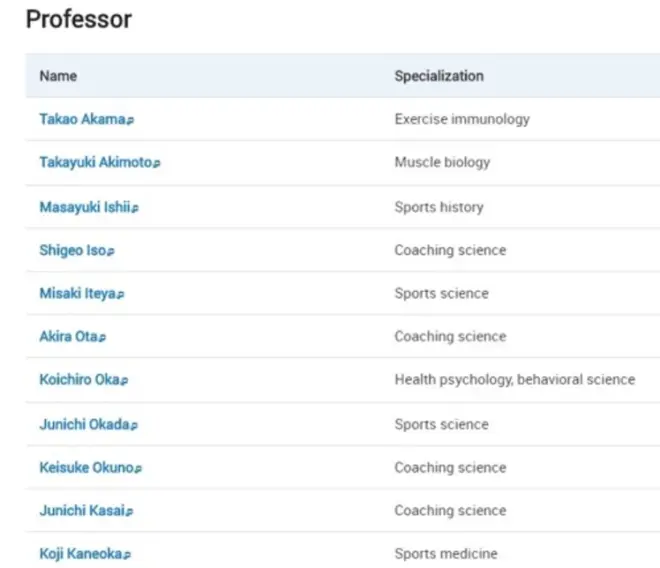The height and width of the screenshot is (568, 660).
Task: Click external link icon beside Shigeo Iso
Action: pyautogui.click(x=111, y=251)
